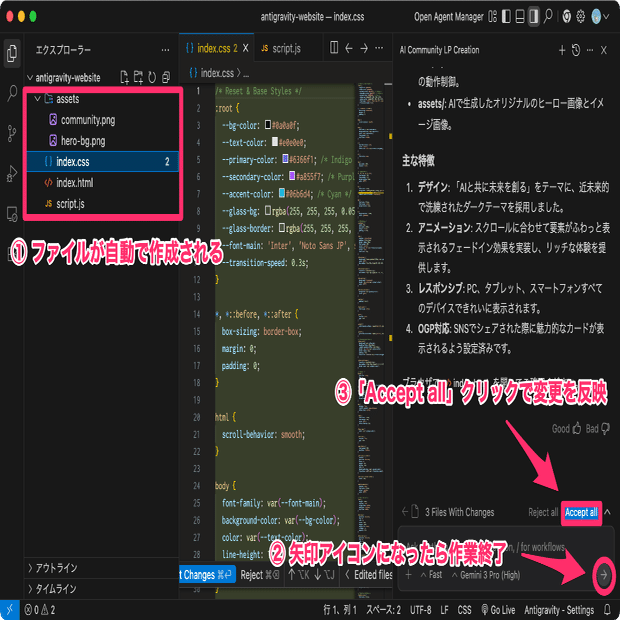Click the chat message input field
The width and height of the screenshot is (620, 620).
click(506, 547)
